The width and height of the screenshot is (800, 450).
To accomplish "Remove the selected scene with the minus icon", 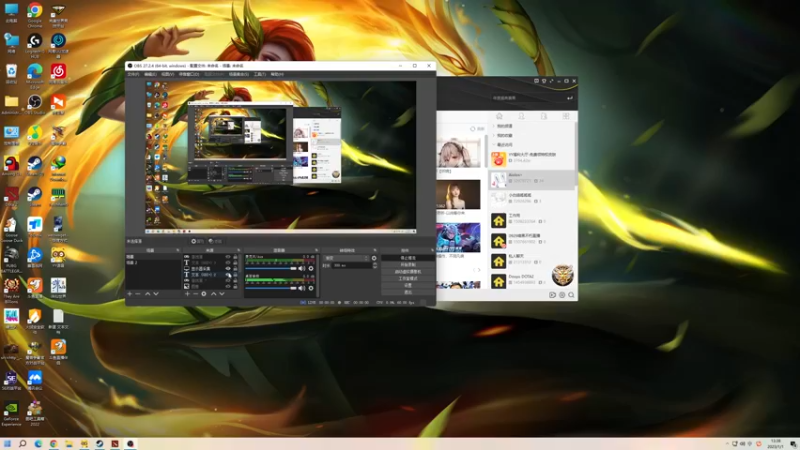I will (x=138, y=294).
